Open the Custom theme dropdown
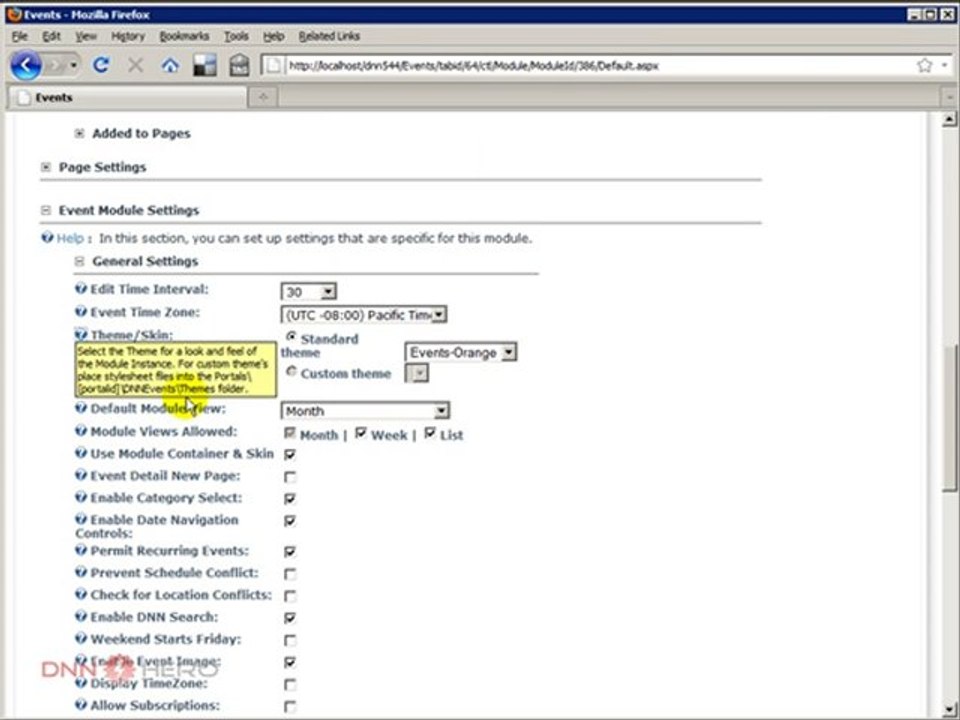Screen dimensions: 960x720 click(417, 373)
